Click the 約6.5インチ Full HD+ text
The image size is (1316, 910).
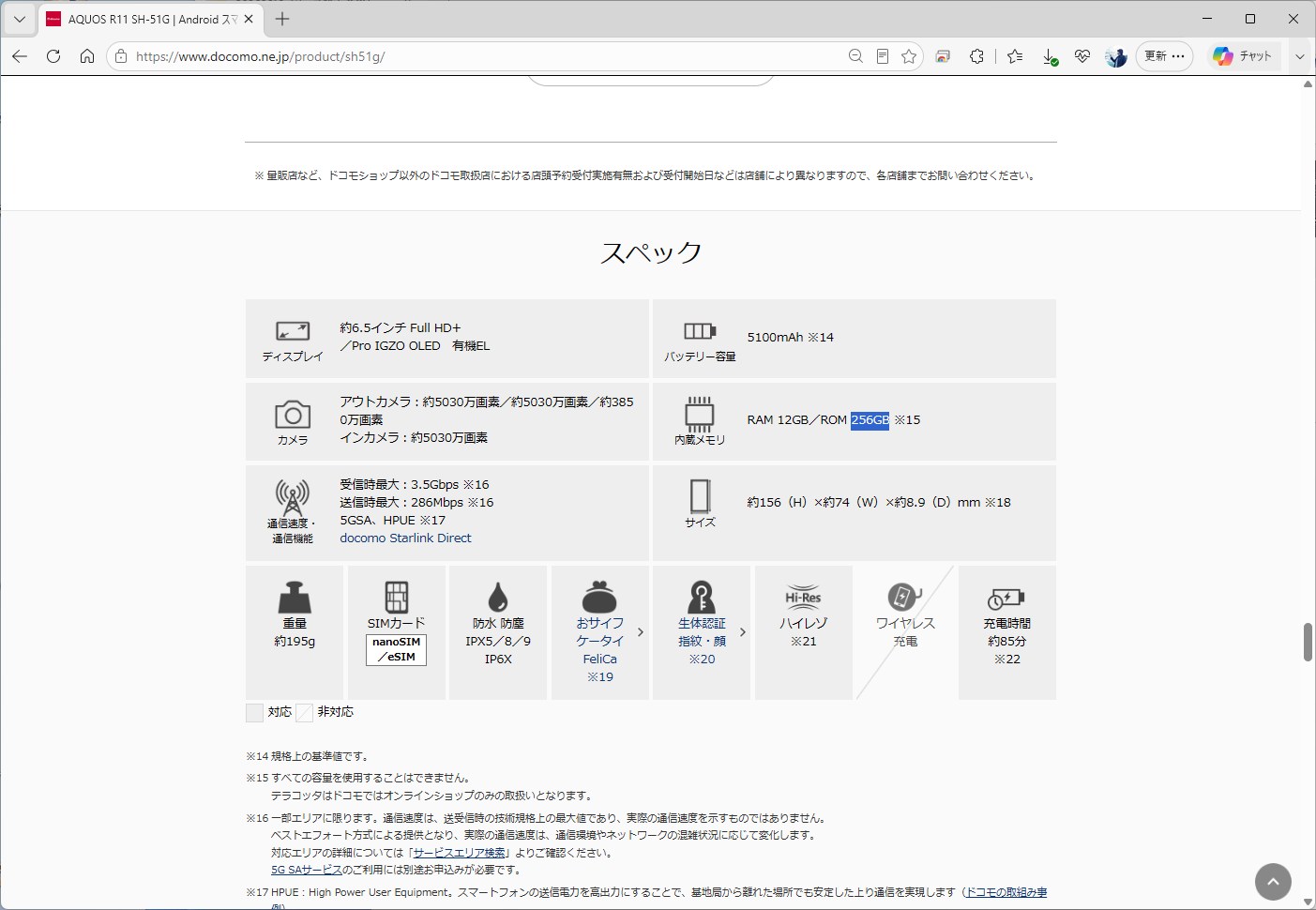401,327
